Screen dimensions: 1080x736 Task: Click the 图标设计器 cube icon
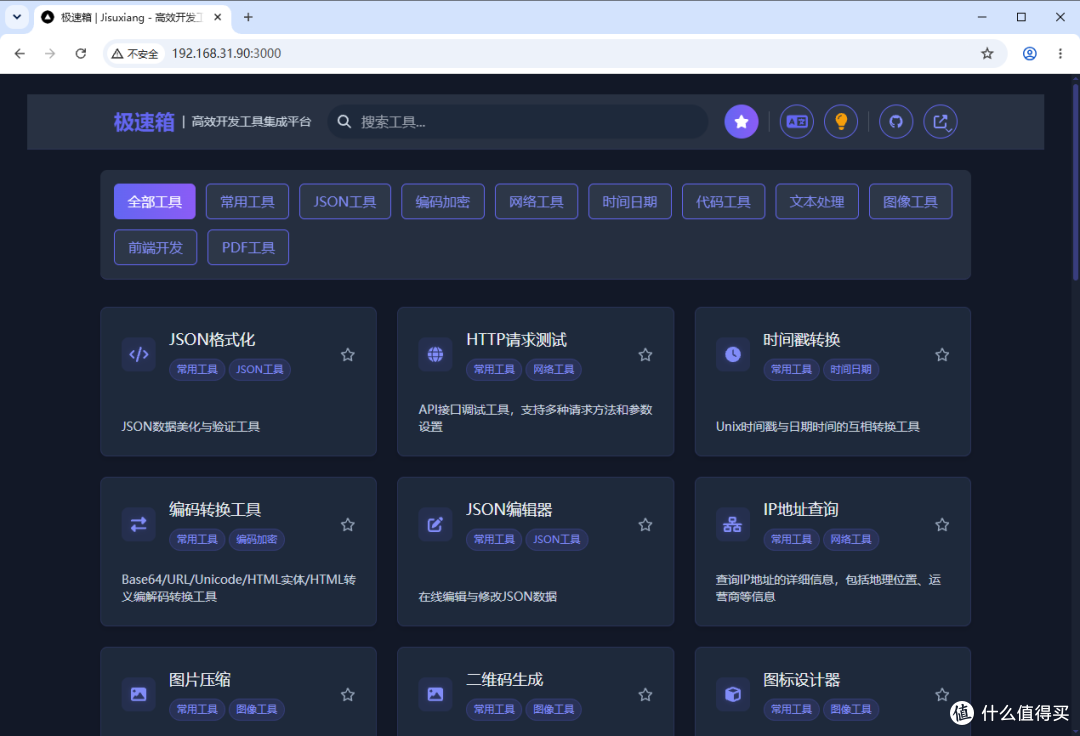[733, 694]
